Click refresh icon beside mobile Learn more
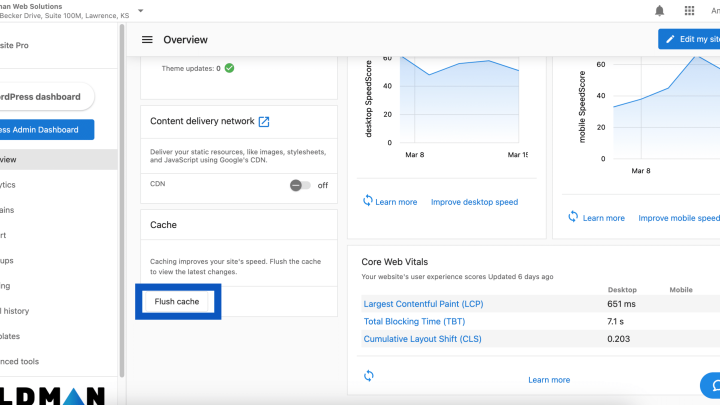 tap(573, 217)
